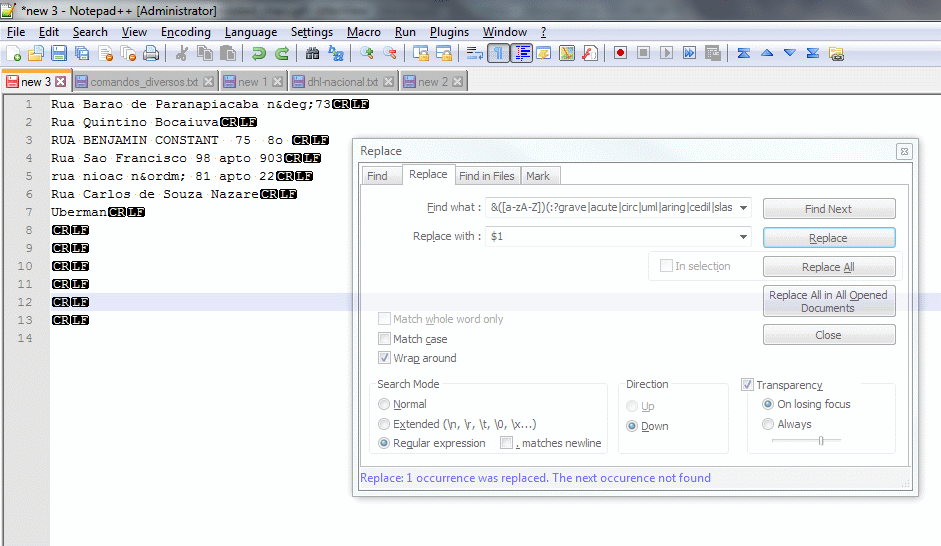Screen dimensions: 941x546
Task: Enable the Match case checkbox
Action: 385,339
